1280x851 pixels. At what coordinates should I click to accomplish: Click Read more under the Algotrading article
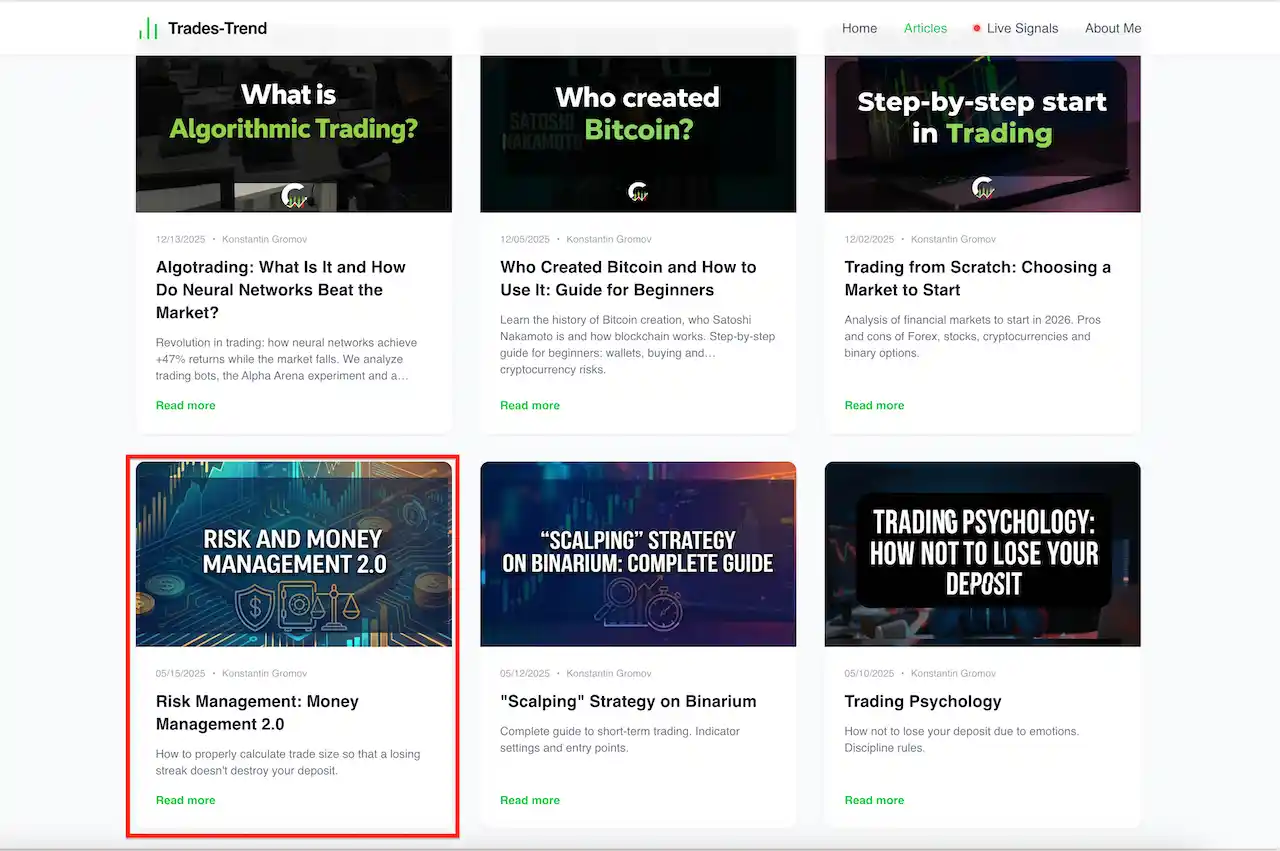tap(186, 405)
